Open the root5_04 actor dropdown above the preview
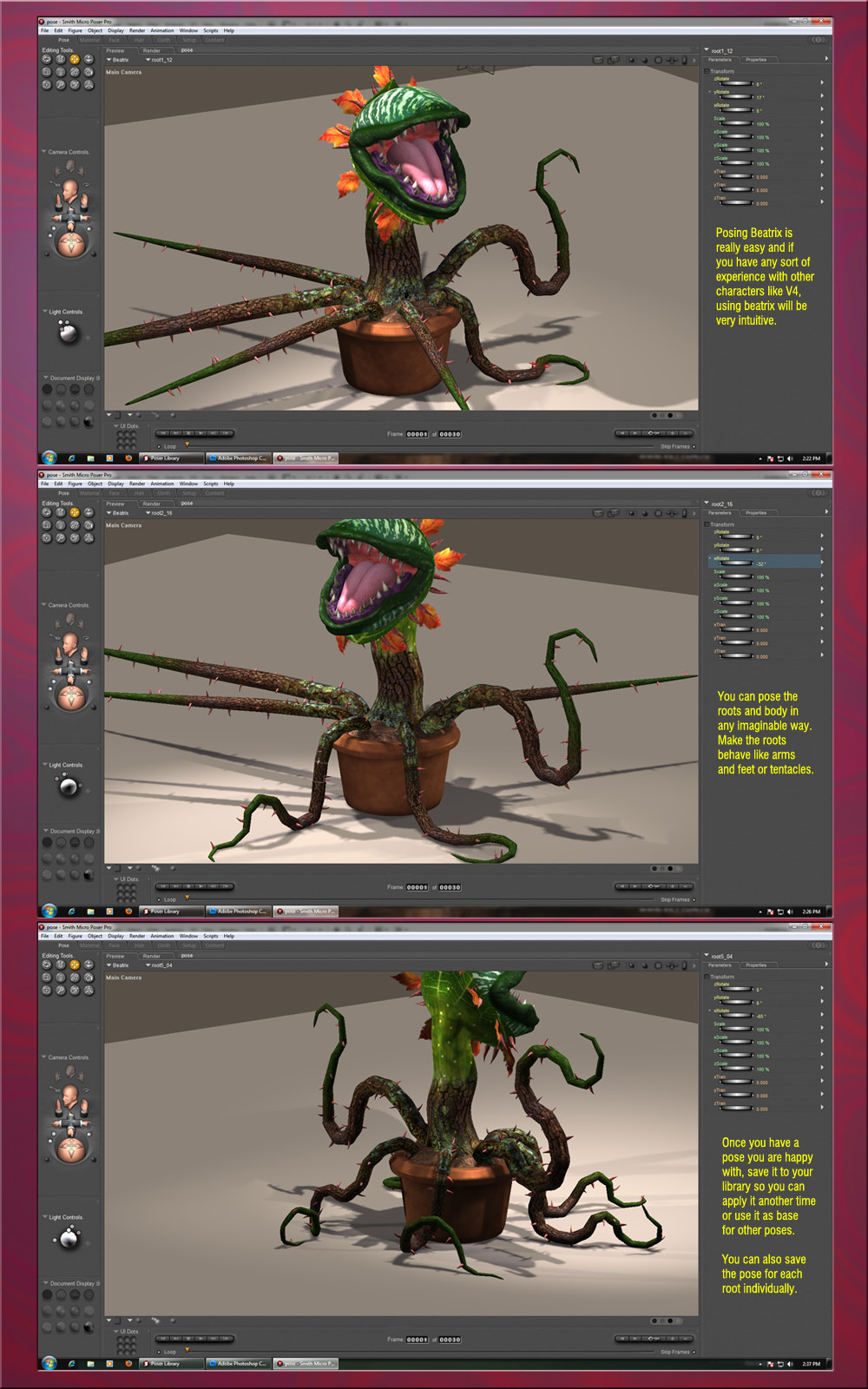Viewport: 868px width, 1389px height. [160, 966]
